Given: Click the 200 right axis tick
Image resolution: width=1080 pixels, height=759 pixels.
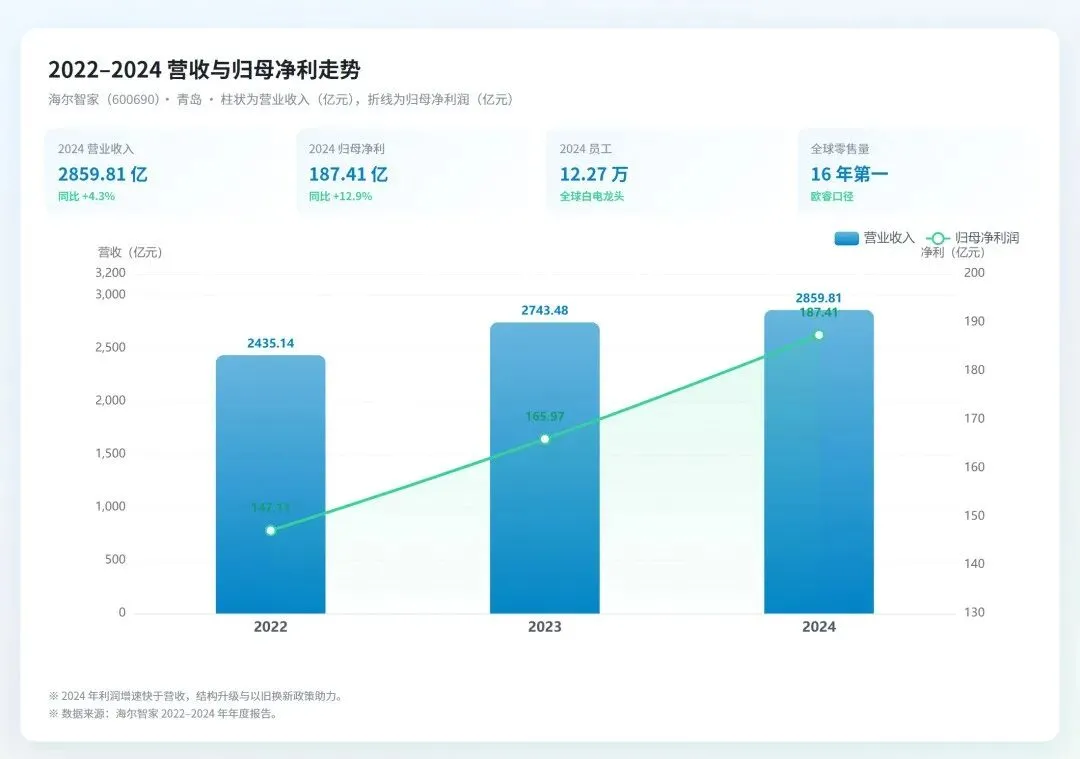Looking at the screenshot, I should [x=974, y=273].
